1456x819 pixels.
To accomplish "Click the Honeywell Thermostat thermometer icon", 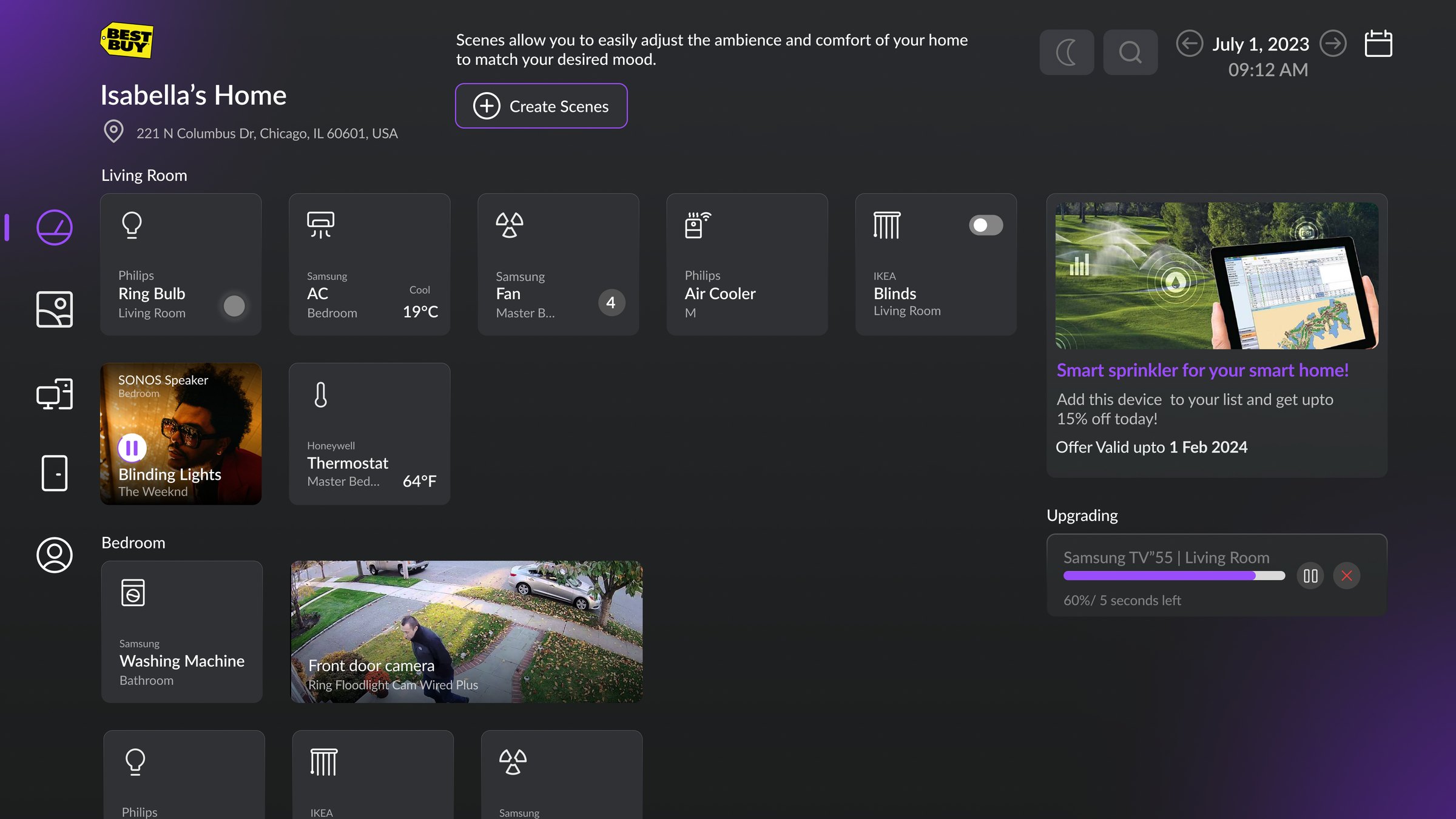I will [321, 395].
